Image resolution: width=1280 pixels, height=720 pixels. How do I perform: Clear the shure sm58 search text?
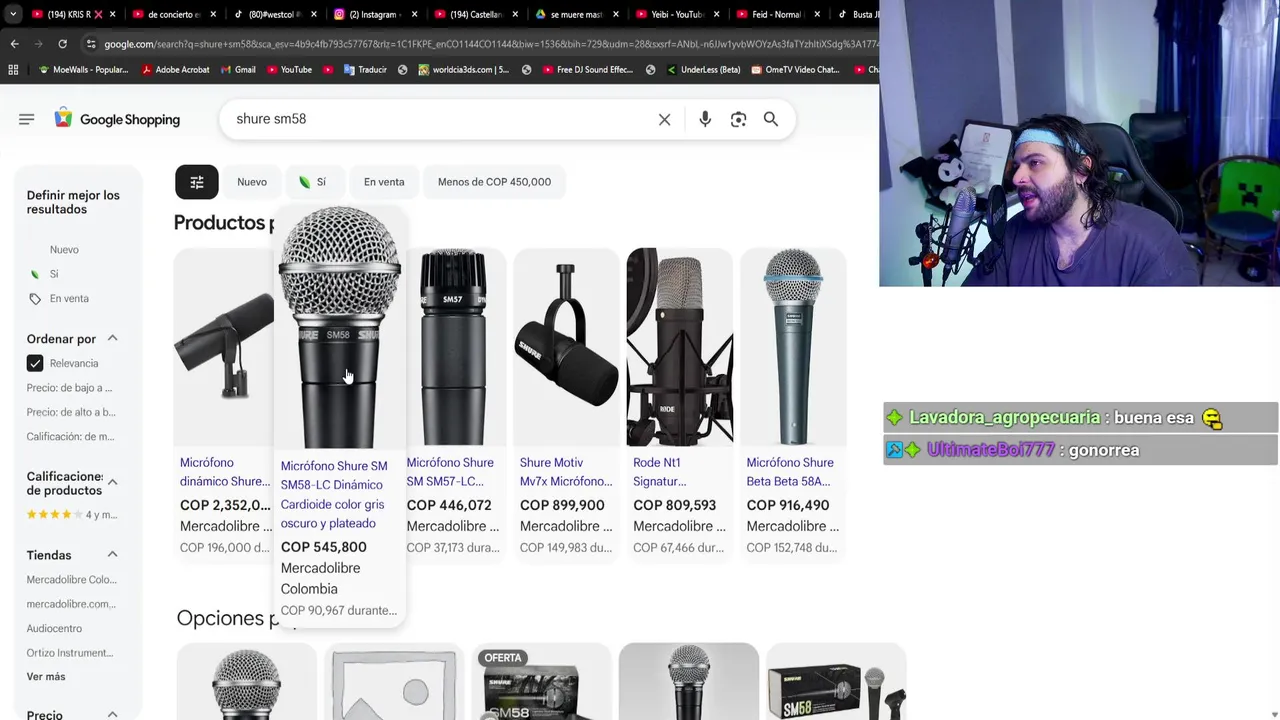coord(664,119)
